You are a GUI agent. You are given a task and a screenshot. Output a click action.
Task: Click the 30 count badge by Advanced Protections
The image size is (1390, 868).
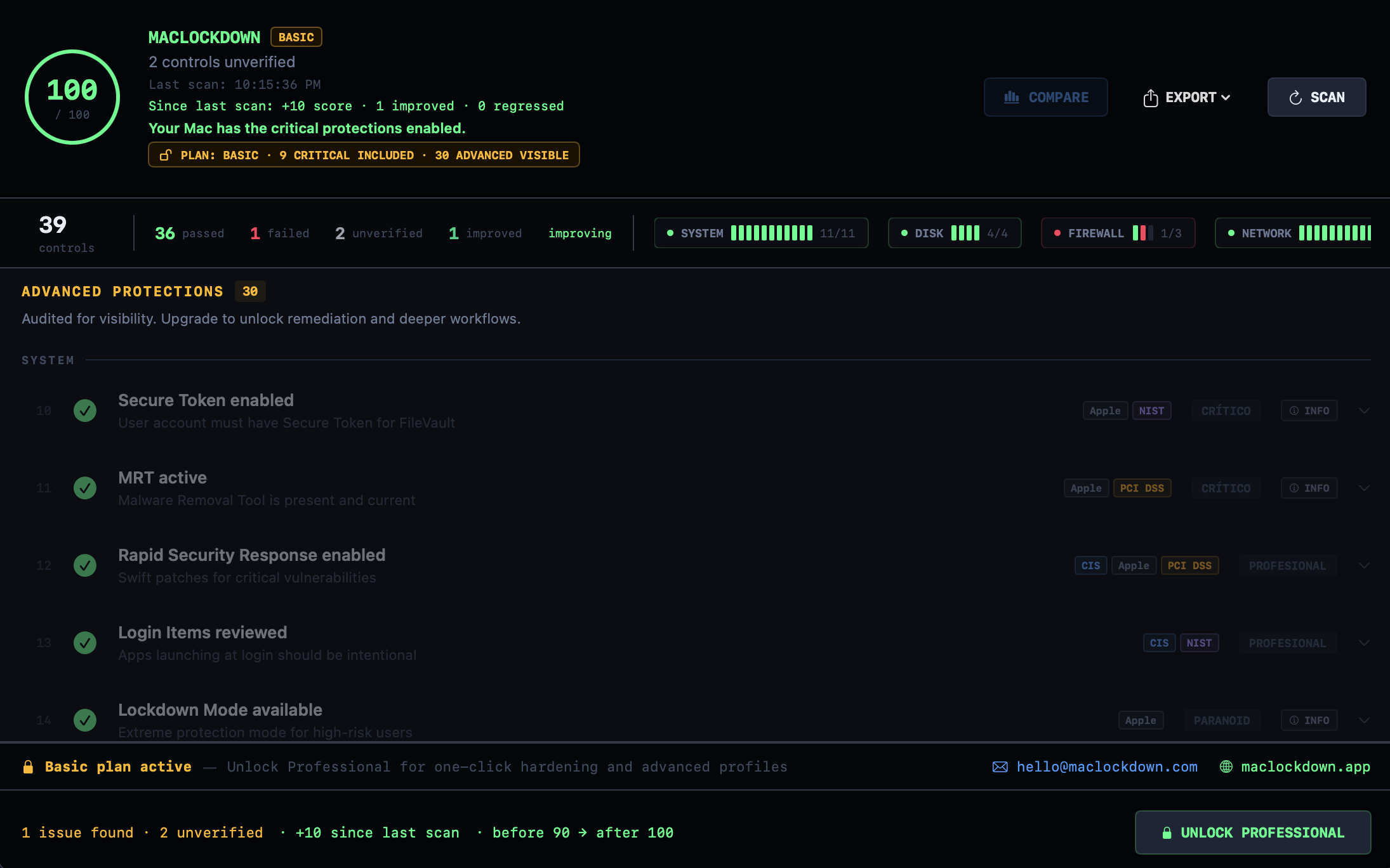click(x=250, y=291)
